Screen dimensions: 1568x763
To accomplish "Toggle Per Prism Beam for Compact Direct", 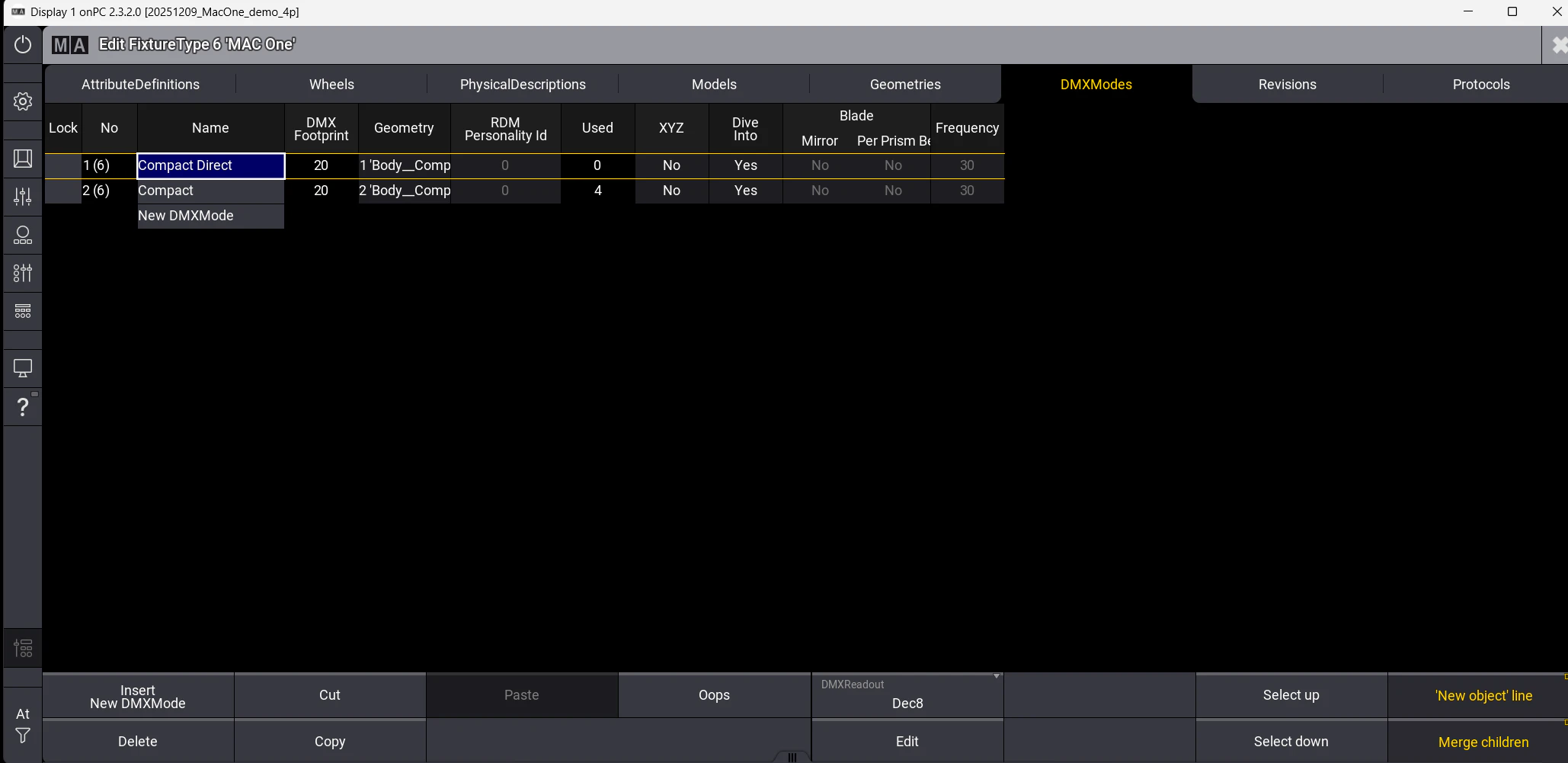I will [893, 165].
